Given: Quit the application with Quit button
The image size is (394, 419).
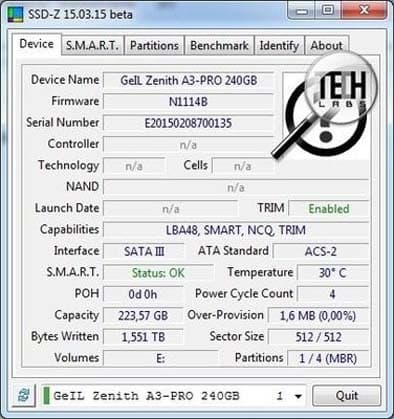Looking at the screenshot, I should coord(347,396).
